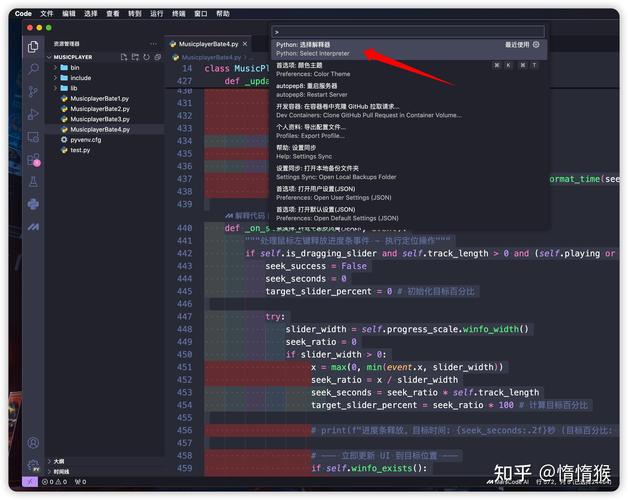Open the 编辑 menu
This screenshot has width=628, height=500.
point(68,14)
